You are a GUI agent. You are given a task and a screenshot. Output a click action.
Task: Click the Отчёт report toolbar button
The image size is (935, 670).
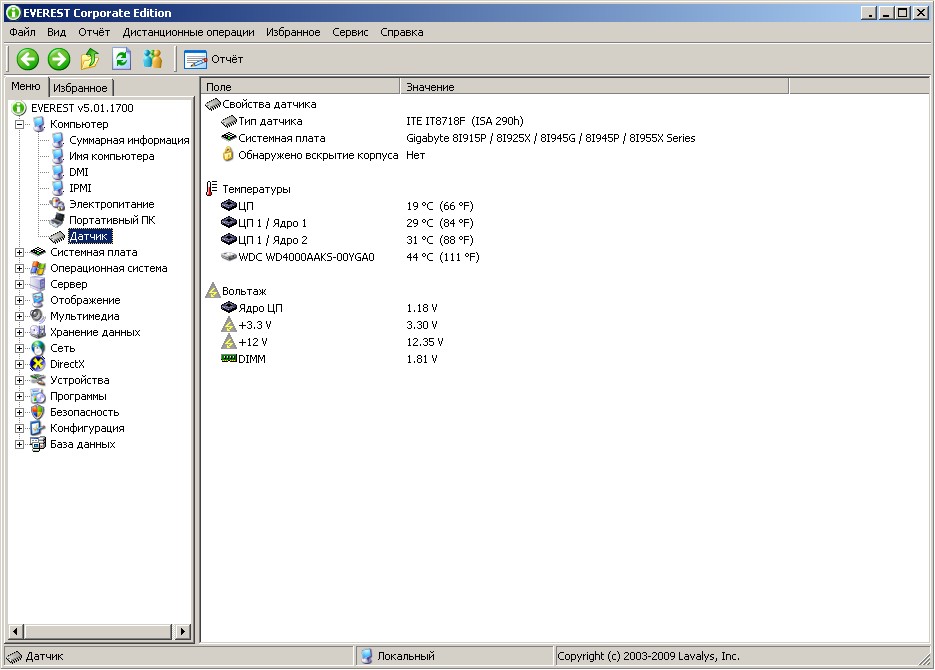214,59
